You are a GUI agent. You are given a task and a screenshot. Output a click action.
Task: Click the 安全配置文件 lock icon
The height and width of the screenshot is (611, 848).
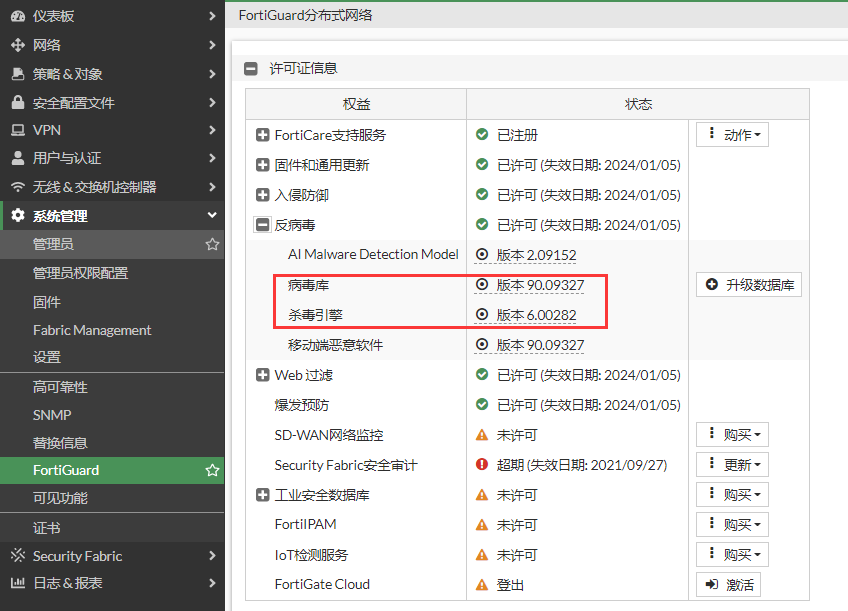(17, 102)
